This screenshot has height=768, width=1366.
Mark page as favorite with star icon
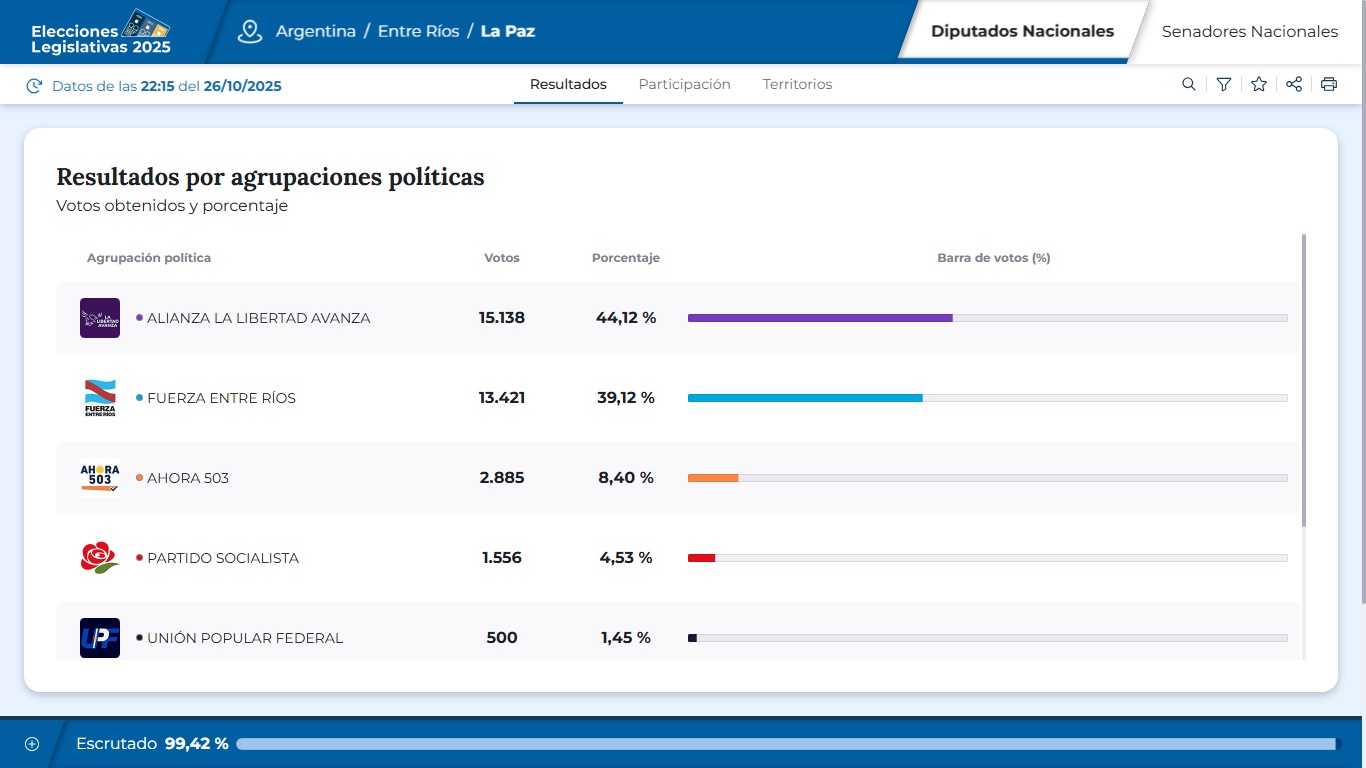[x=1258, y=84]
